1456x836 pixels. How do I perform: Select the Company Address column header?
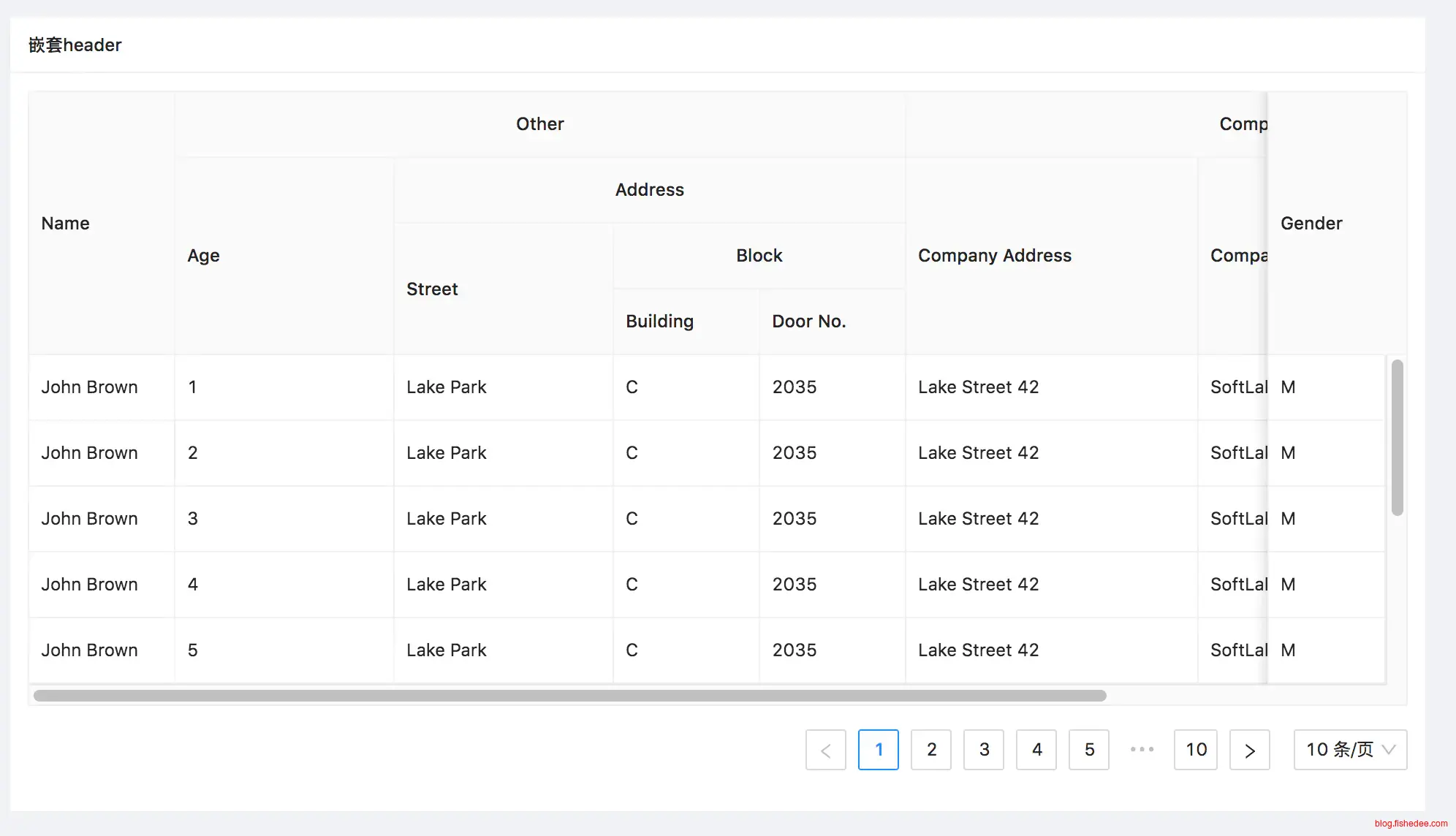[994, 256]
